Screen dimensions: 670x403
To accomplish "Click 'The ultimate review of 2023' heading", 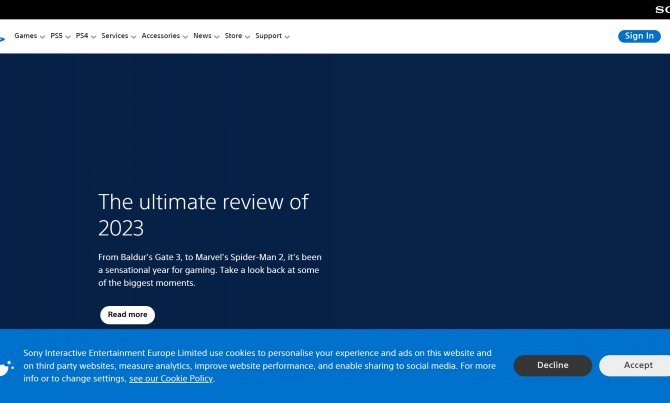I will pyautogui.click(x=203, y=215).
